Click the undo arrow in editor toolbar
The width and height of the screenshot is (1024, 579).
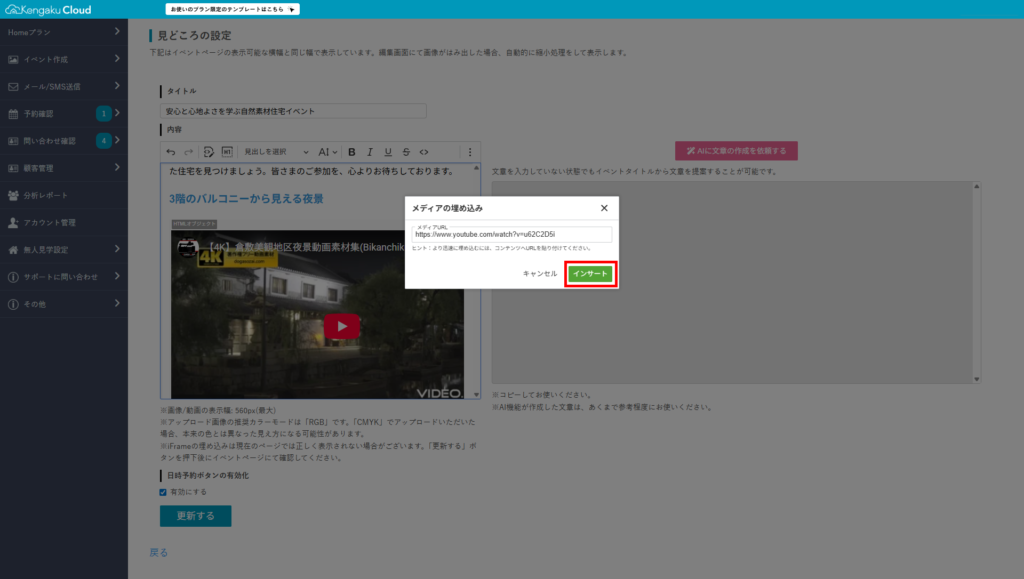tap(171, 152)
